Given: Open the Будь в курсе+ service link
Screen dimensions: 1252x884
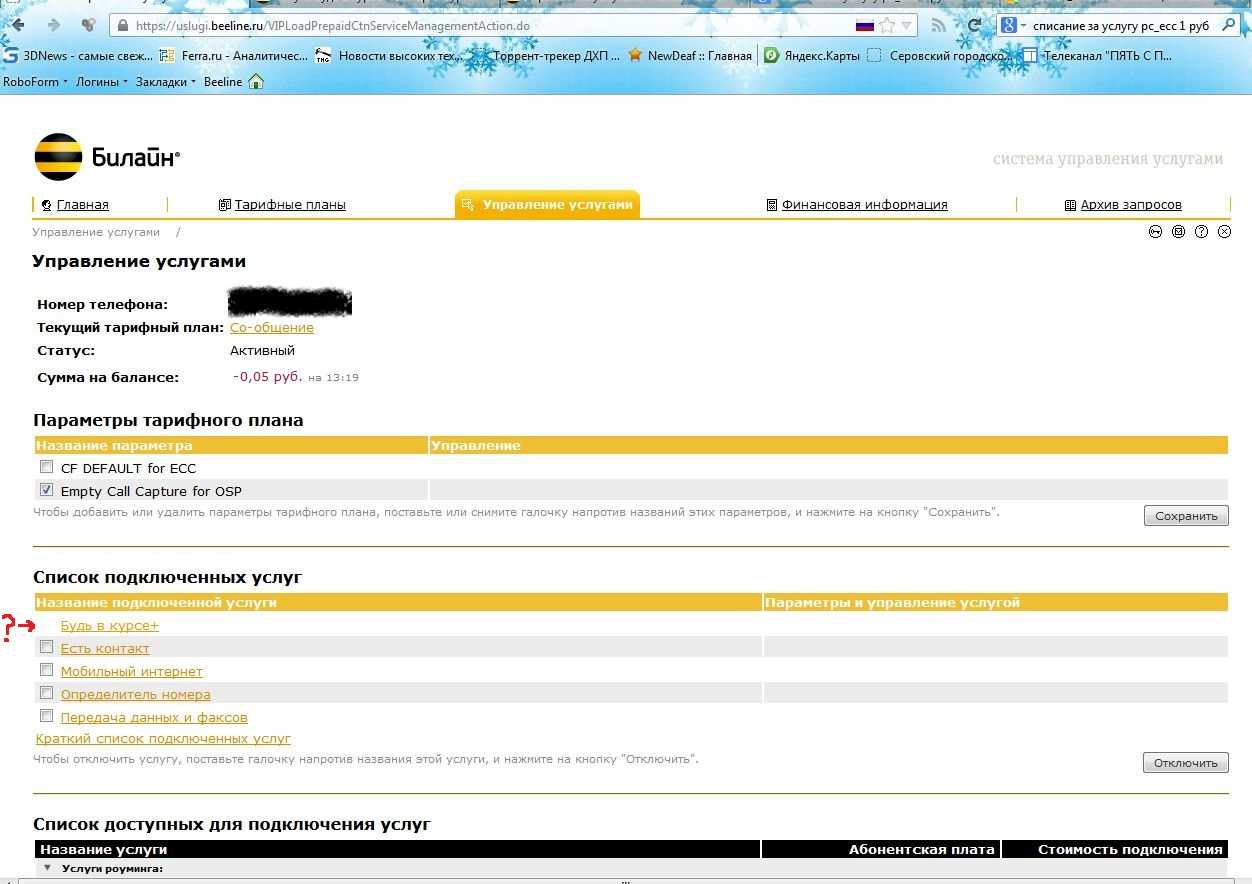Looking at the screenshot, I should (109, 626).
